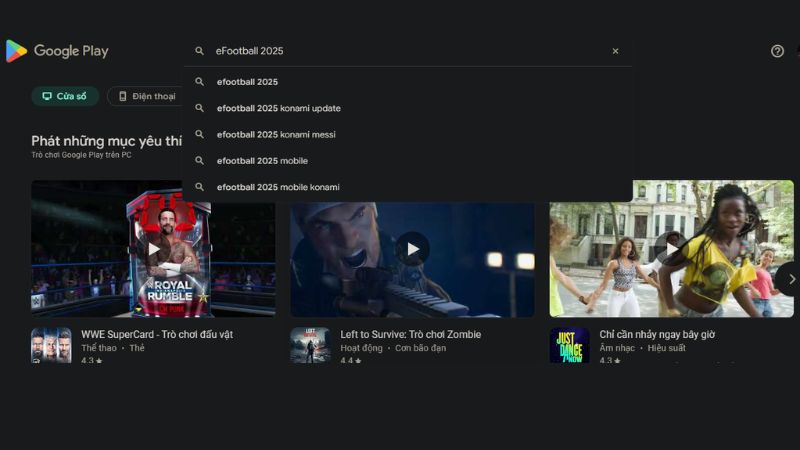This screenshot has width=800, height=450.
Task: Click inside the eFootball 2025 search field
Action: (400, 51)
